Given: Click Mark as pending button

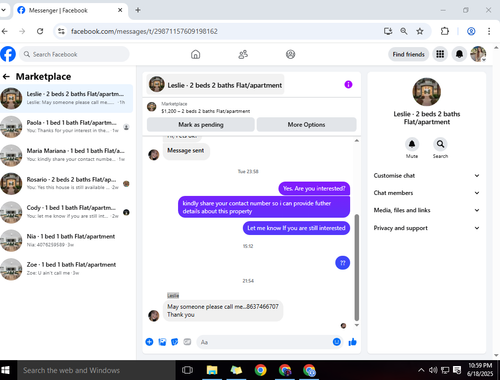Looking at the screenshot, I should 201,125.
